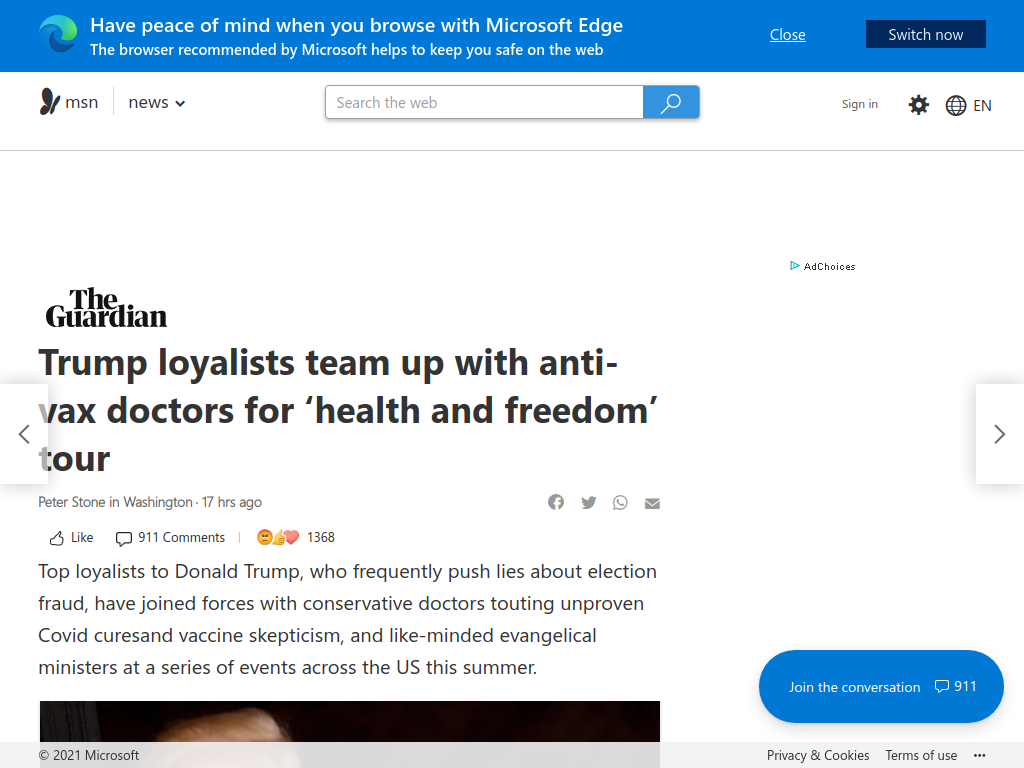
Task: Toggle Like on the article
Action: 71,537
